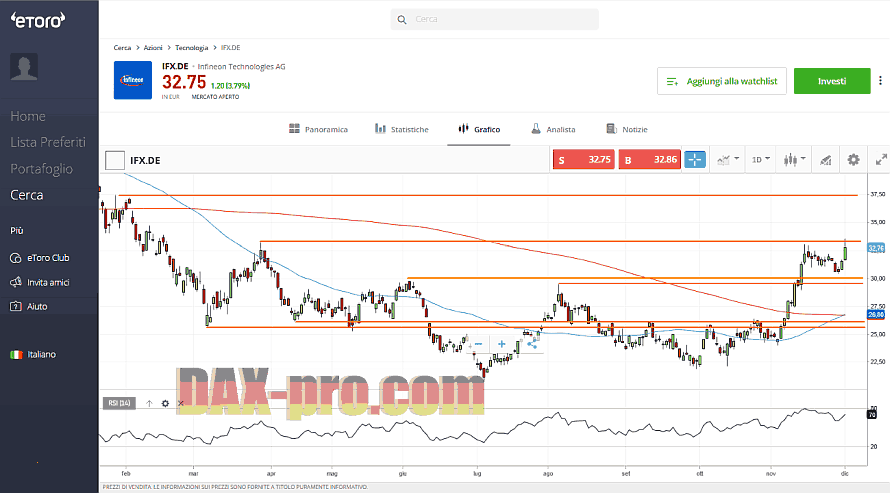Click the B 32.86 buy button
Image resolution: width=890 pixels, height=493 pixels.
pos(650,160)
